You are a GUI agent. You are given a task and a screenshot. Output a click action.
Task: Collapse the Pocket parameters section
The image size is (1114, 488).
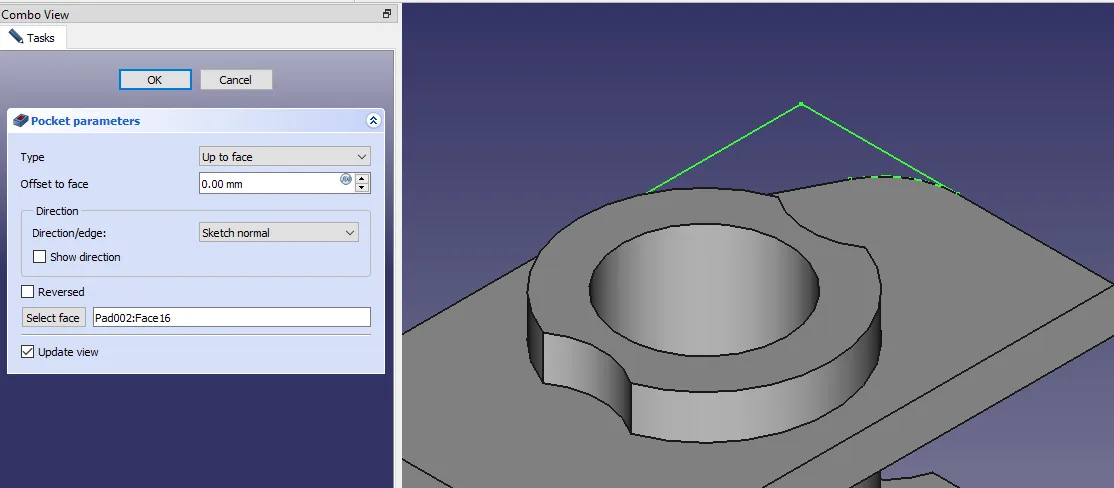pyautogui.click(x=373, y=121)
